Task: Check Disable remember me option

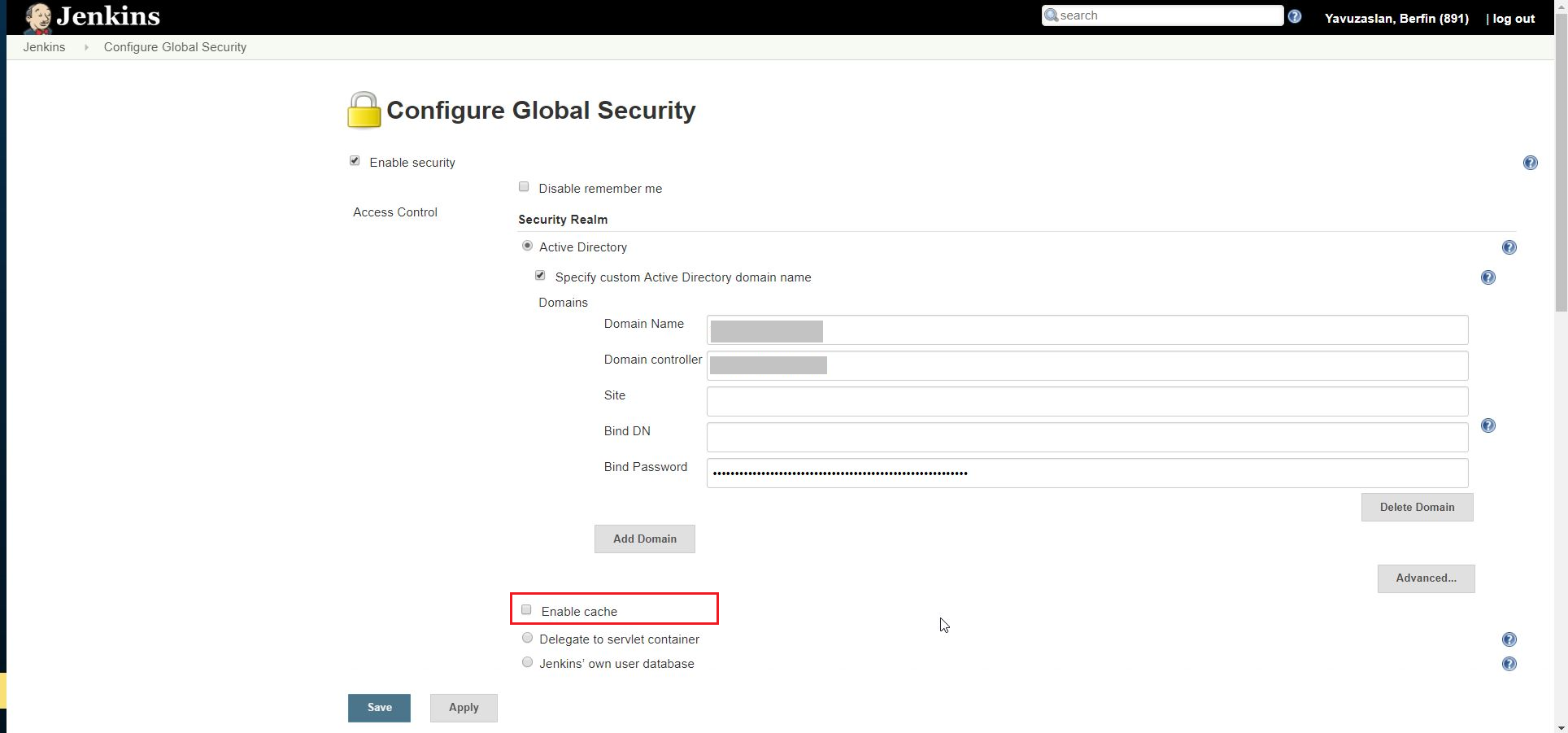Action: pyautogui.click(x=524, y=187)
